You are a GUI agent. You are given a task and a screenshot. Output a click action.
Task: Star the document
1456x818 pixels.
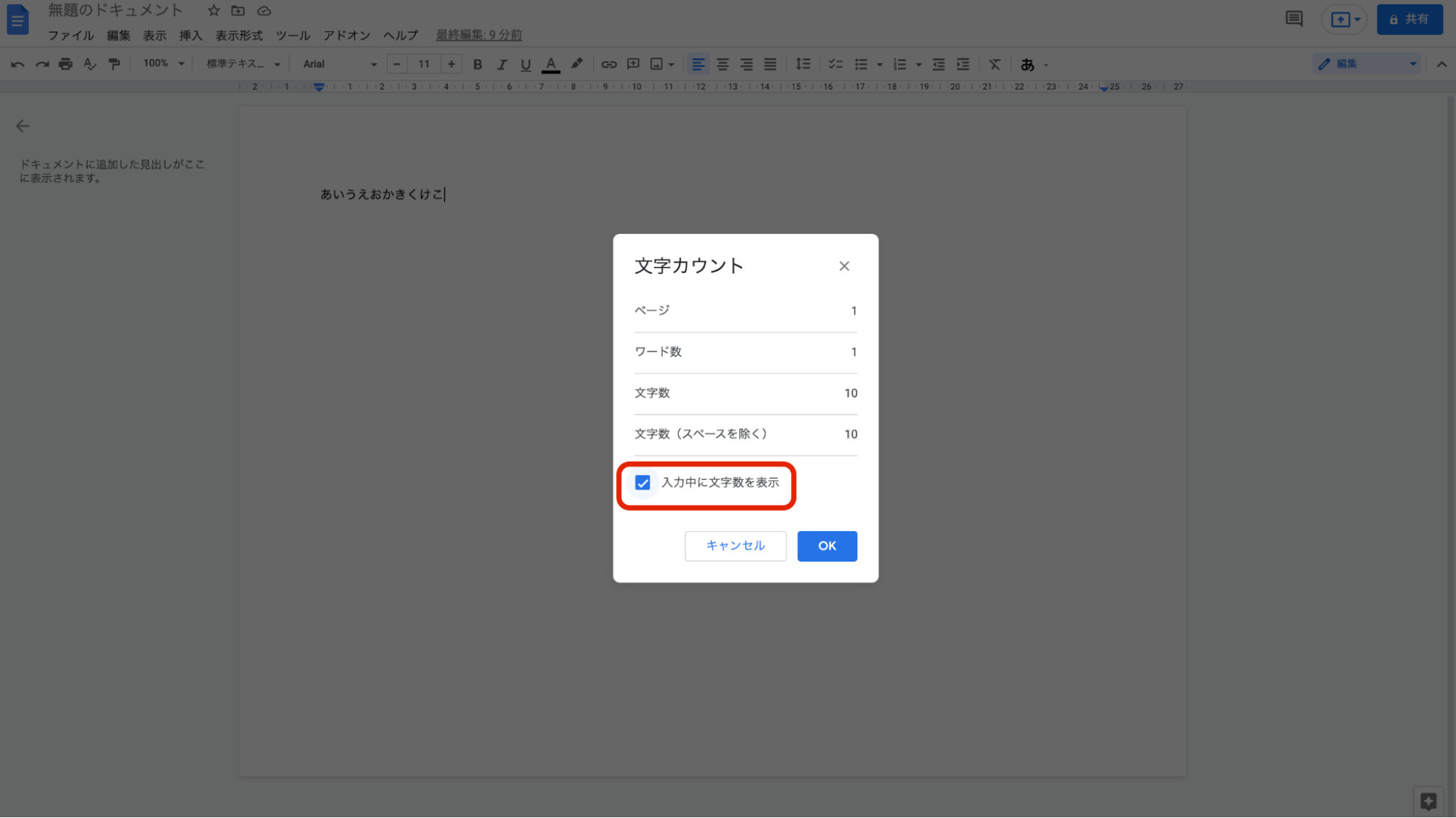click(213, 11)
